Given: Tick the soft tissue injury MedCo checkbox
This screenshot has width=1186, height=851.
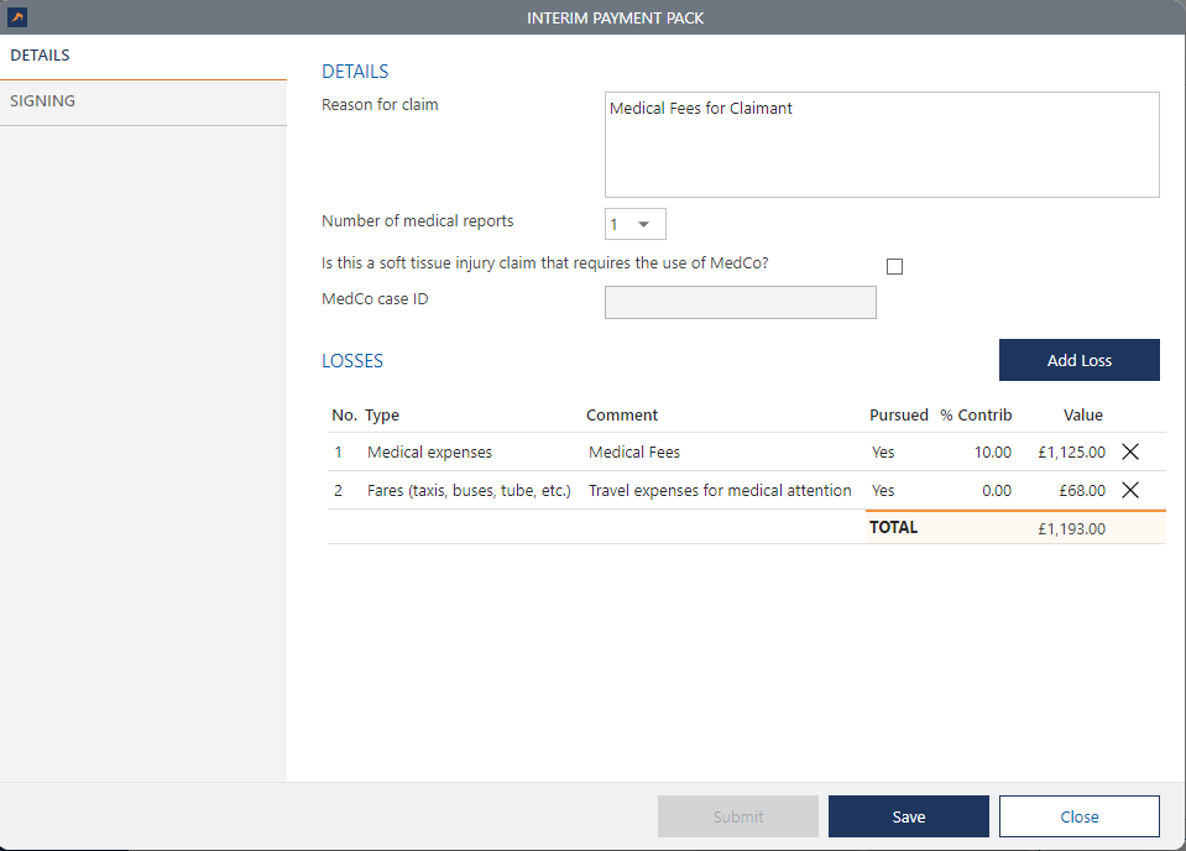Looking at the screenshot, I should pyautogui.click(x=894, y=266).
